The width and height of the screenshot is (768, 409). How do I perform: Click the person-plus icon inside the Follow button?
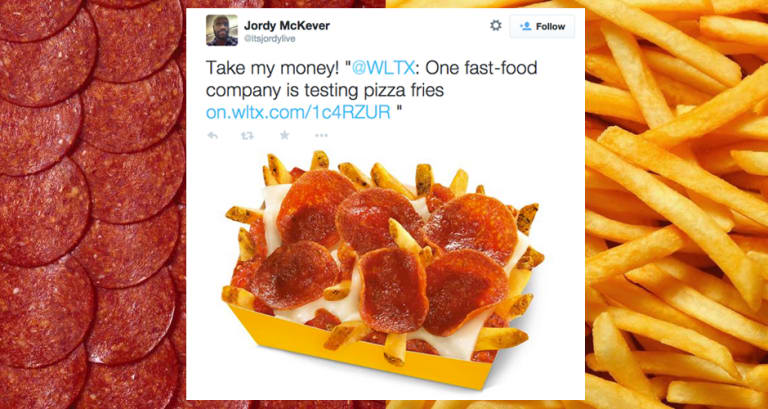(x=526, y=26)
